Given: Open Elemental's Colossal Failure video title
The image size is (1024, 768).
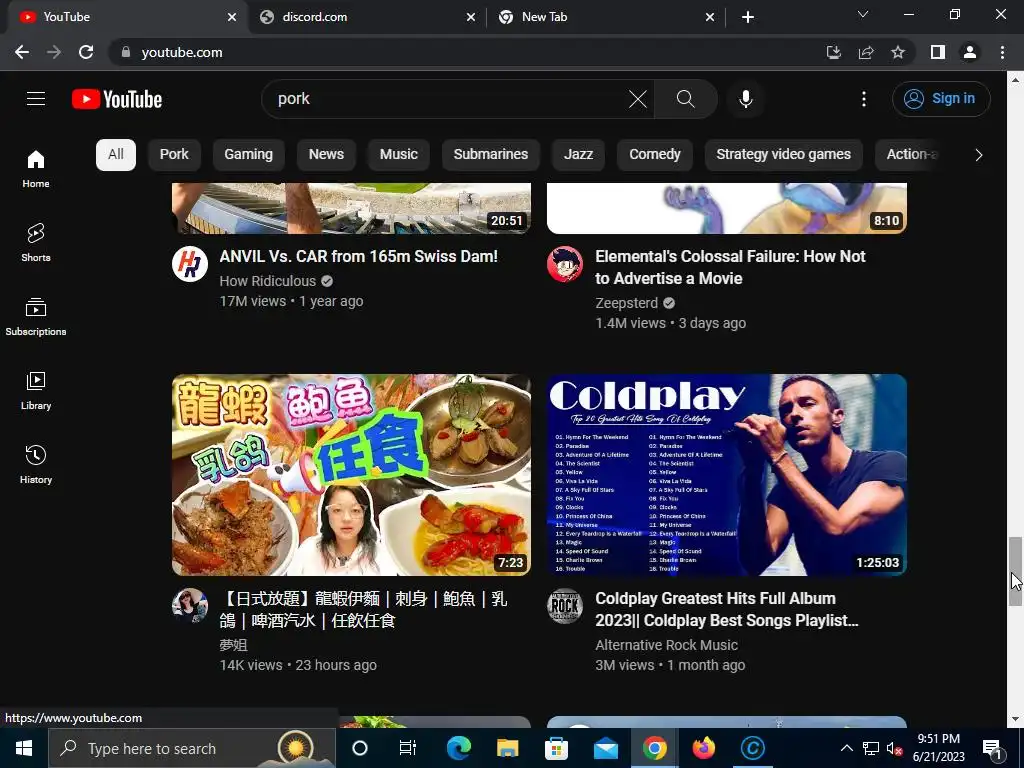Looking at the screenshot, I should [730, 267].
